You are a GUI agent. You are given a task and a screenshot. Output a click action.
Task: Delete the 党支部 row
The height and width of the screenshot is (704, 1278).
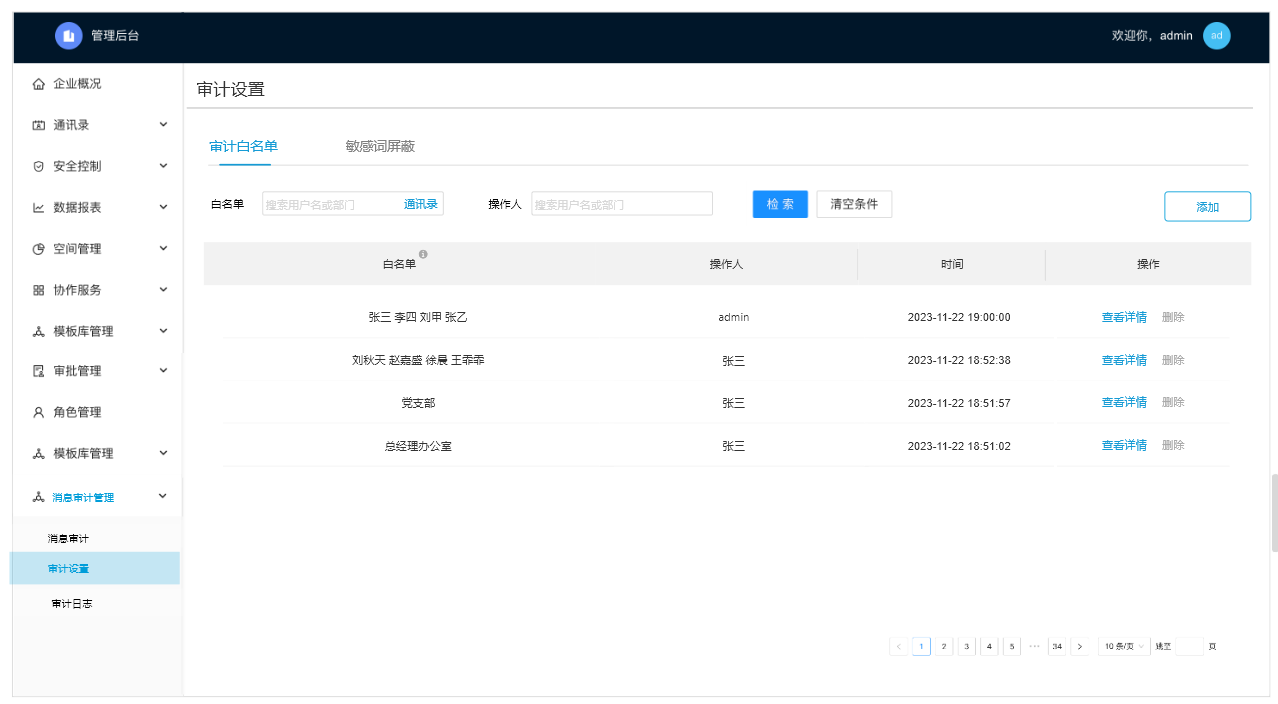click(x=1173, y=402)
